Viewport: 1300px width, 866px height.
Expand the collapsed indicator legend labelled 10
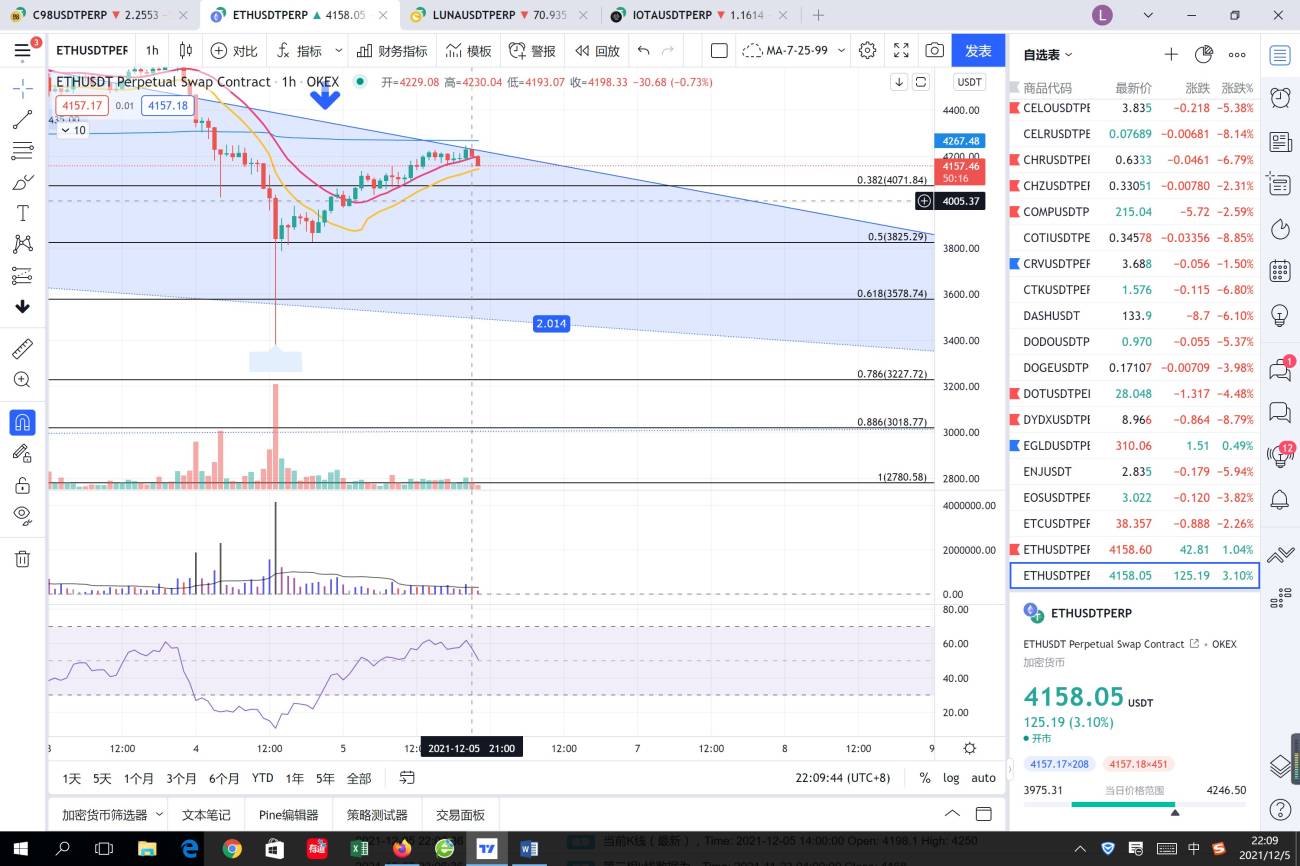(x=73, y=130)
